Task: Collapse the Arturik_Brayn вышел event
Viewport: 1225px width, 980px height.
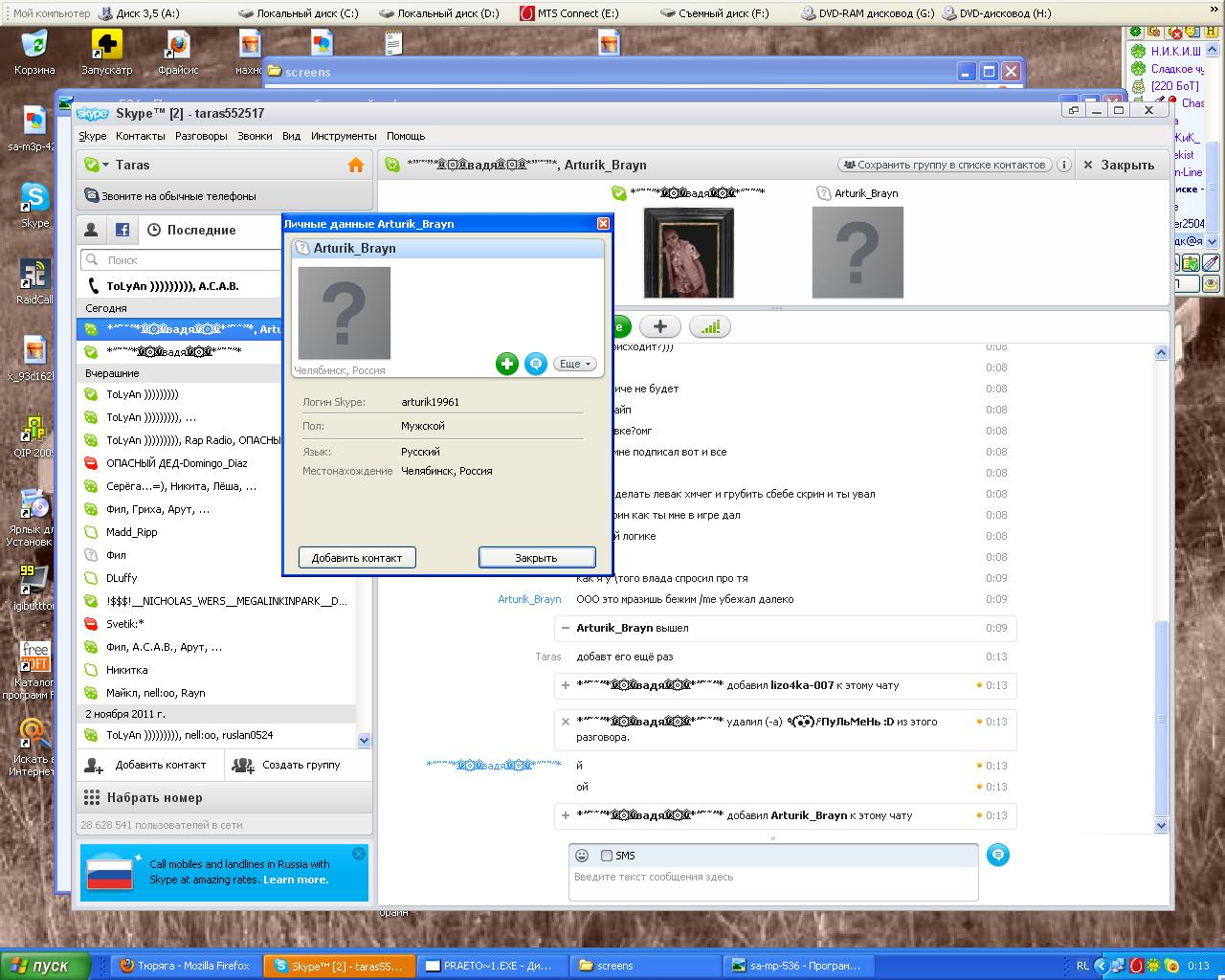Action: [566, 628]
